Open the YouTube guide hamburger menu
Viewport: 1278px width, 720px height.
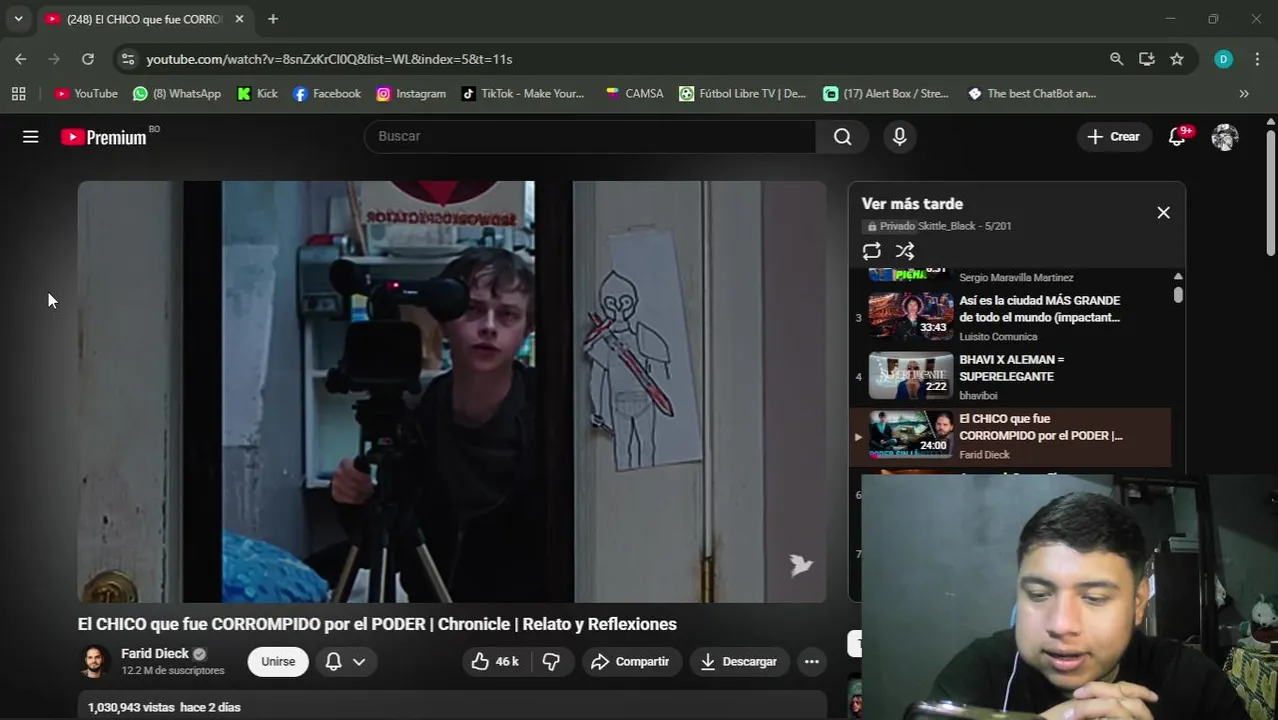pyautogui.click(x=31, y=137)
